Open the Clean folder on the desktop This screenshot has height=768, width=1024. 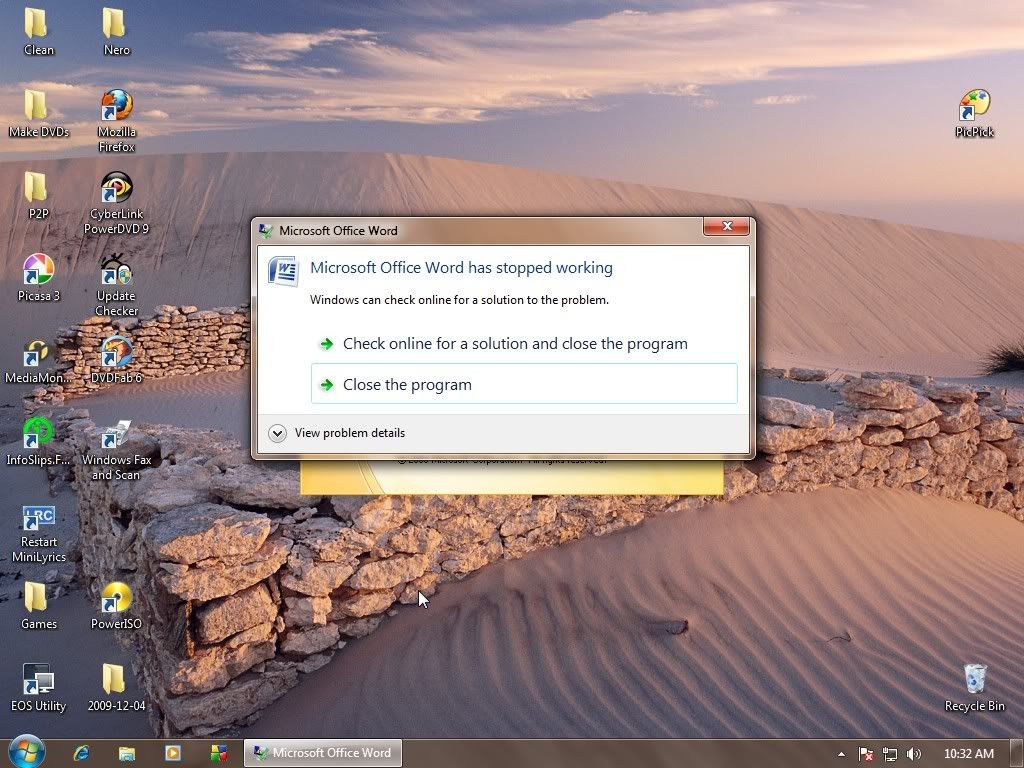point(38,31)
